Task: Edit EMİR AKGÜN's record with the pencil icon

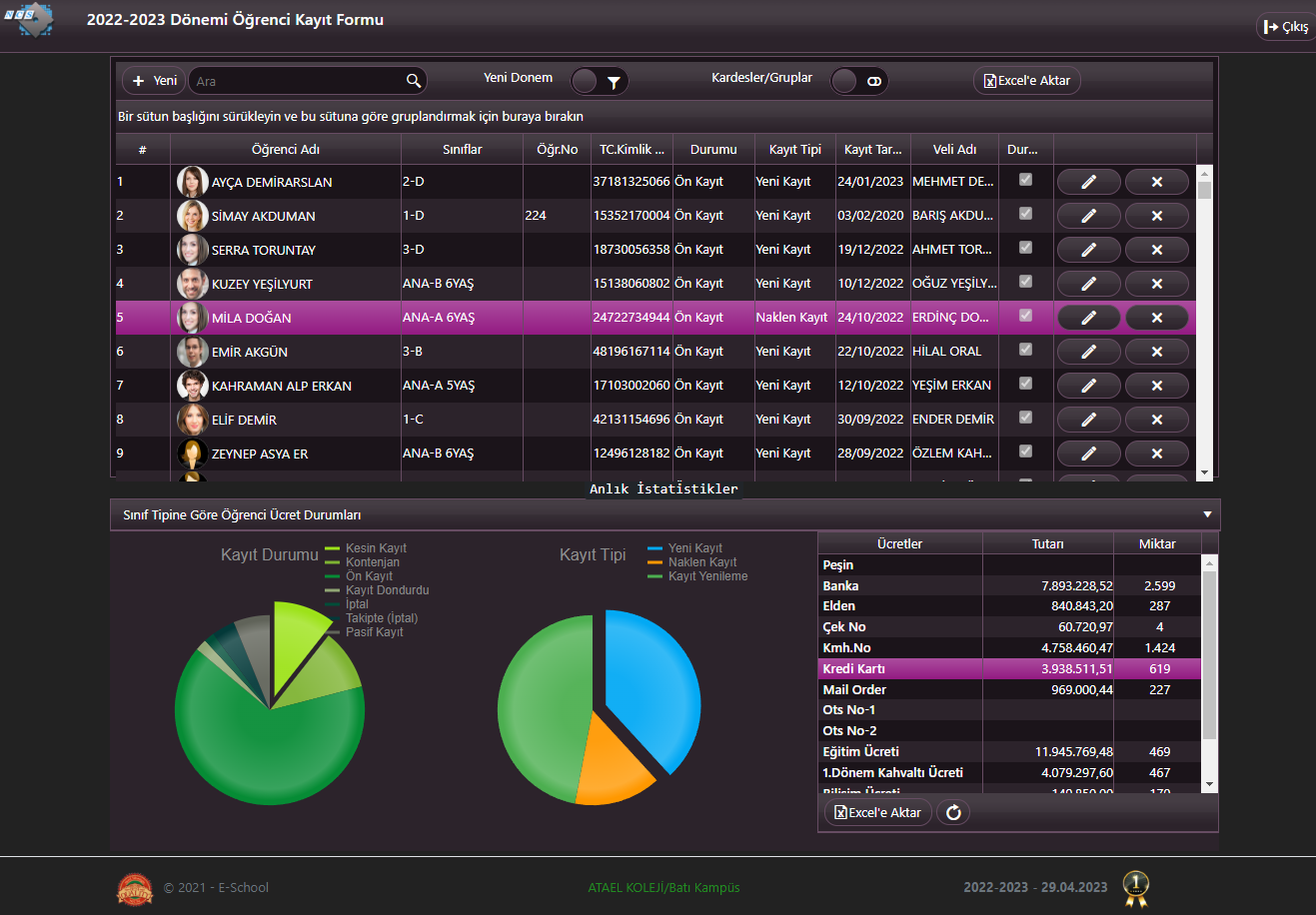Action: (x=1088, y=352)
